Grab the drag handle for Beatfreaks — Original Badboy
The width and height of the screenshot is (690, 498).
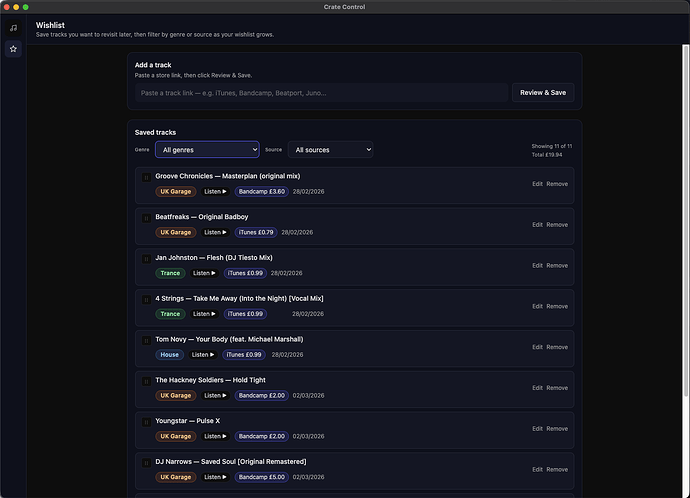click(x=146, y=219)
